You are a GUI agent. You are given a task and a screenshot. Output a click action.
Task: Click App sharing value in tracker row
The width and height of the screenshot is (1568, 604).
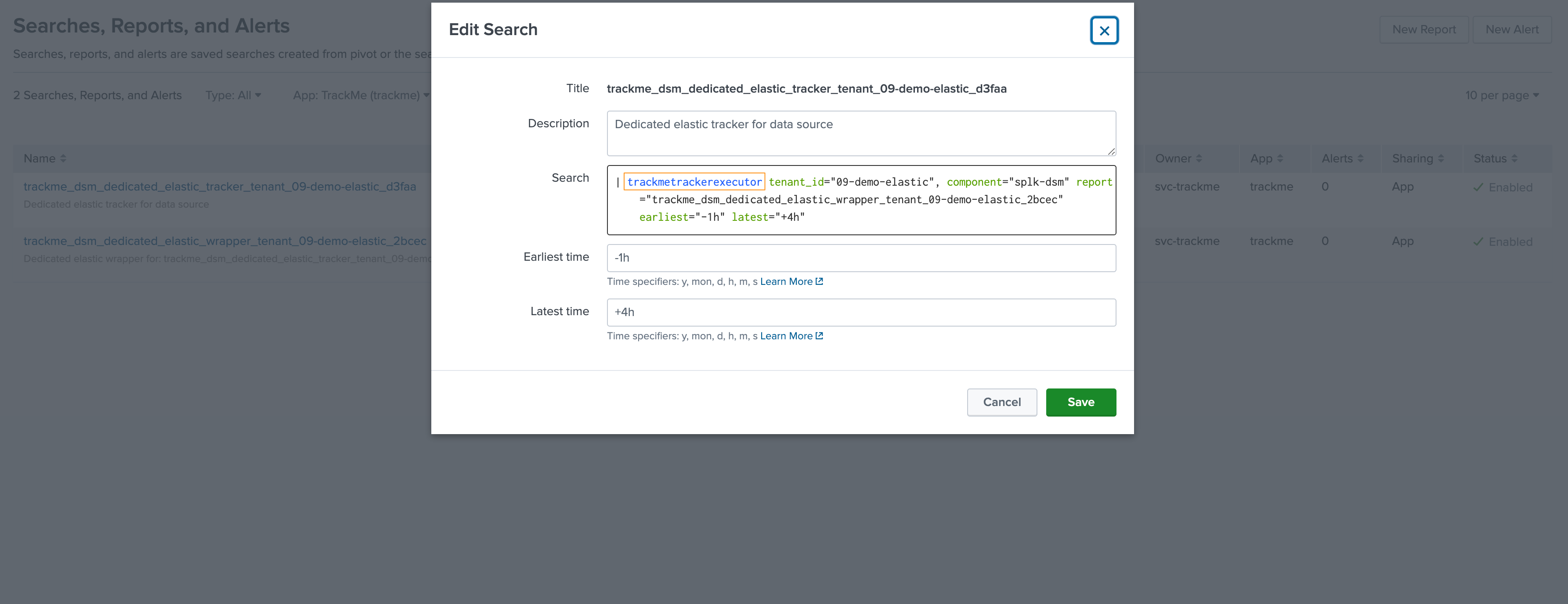click(x=1402, y=187)
